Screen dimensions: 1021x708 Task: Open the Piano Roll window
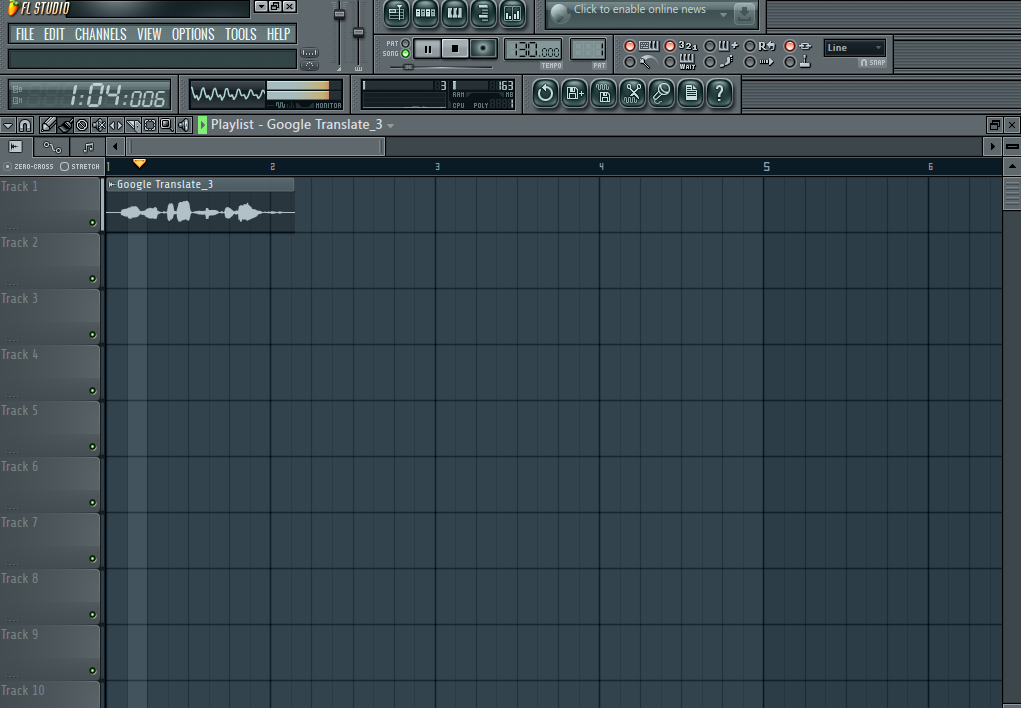point(455,14)
